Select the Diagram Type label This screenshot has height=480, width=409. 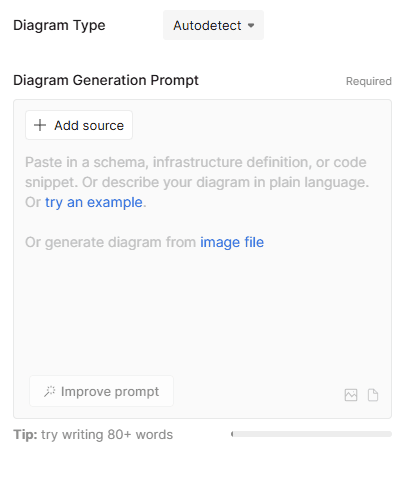coord(59,26)
